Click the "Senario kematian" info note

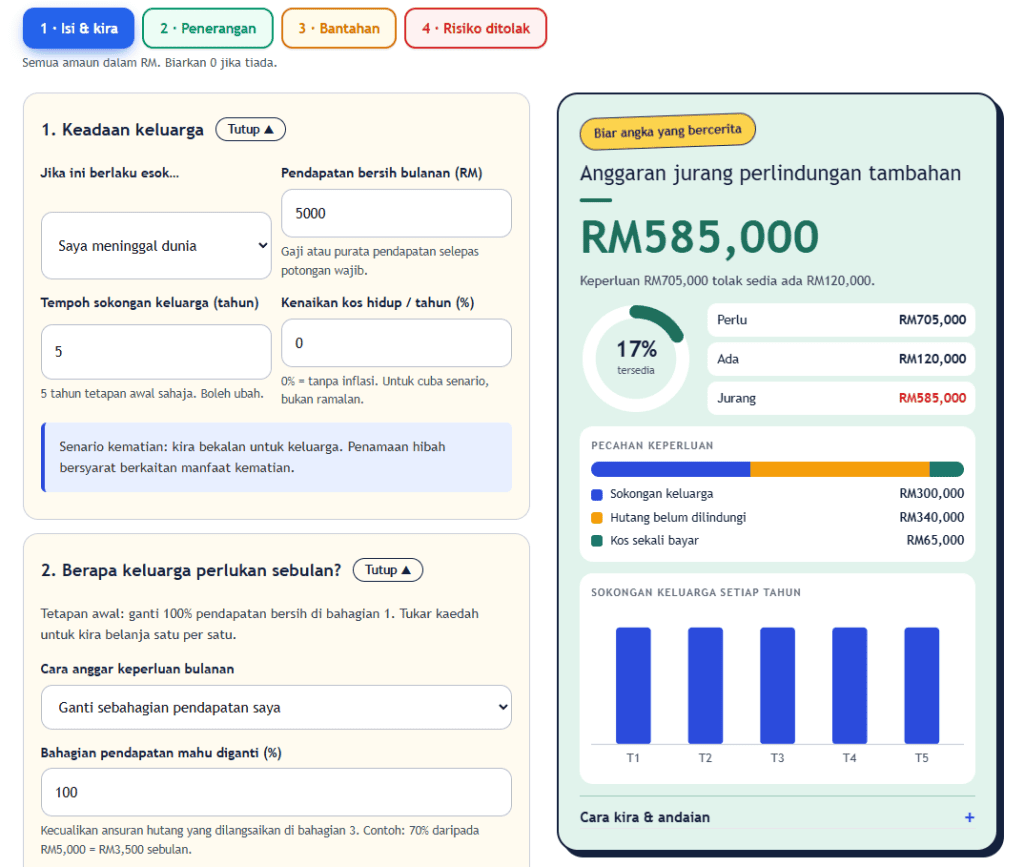[276, 457]
